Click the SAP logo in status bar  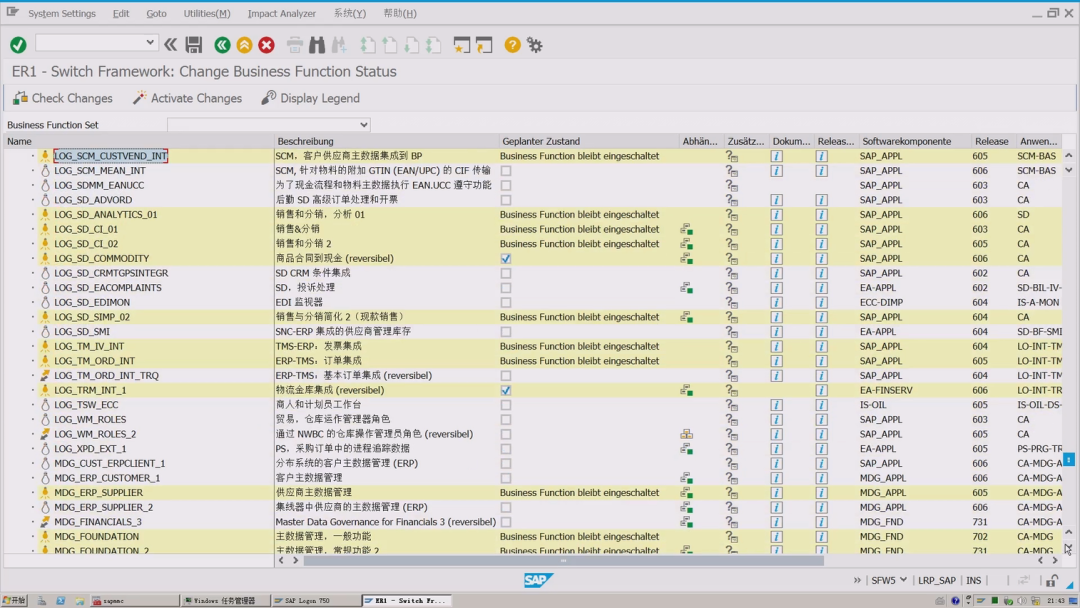538,580
